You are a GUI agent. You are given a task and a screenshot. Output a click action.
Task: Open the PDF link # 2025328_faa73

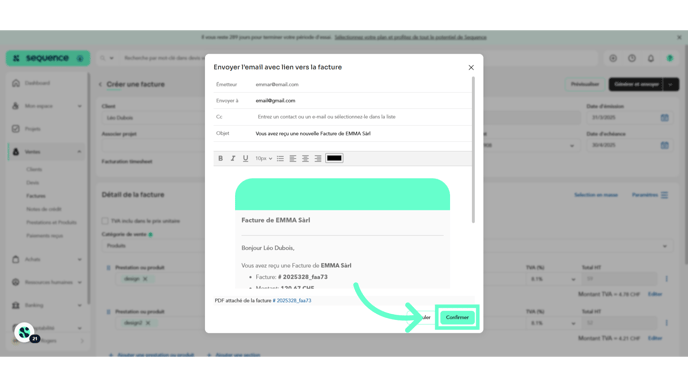(292, 301)
